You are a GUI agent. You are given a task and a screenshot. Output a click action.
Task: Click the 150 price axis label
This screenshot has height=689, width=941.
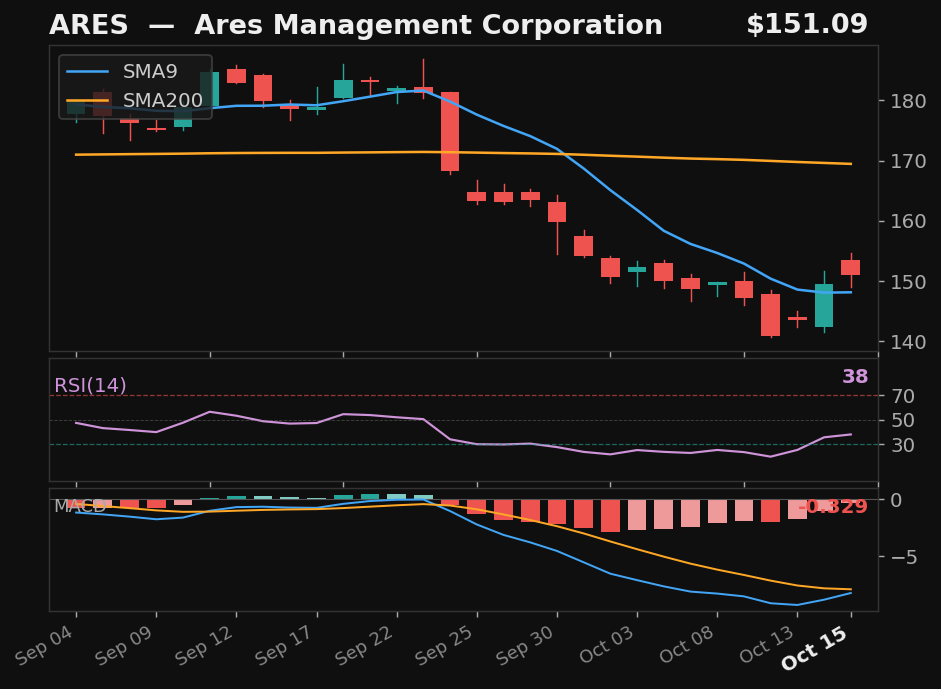point(907,281)
